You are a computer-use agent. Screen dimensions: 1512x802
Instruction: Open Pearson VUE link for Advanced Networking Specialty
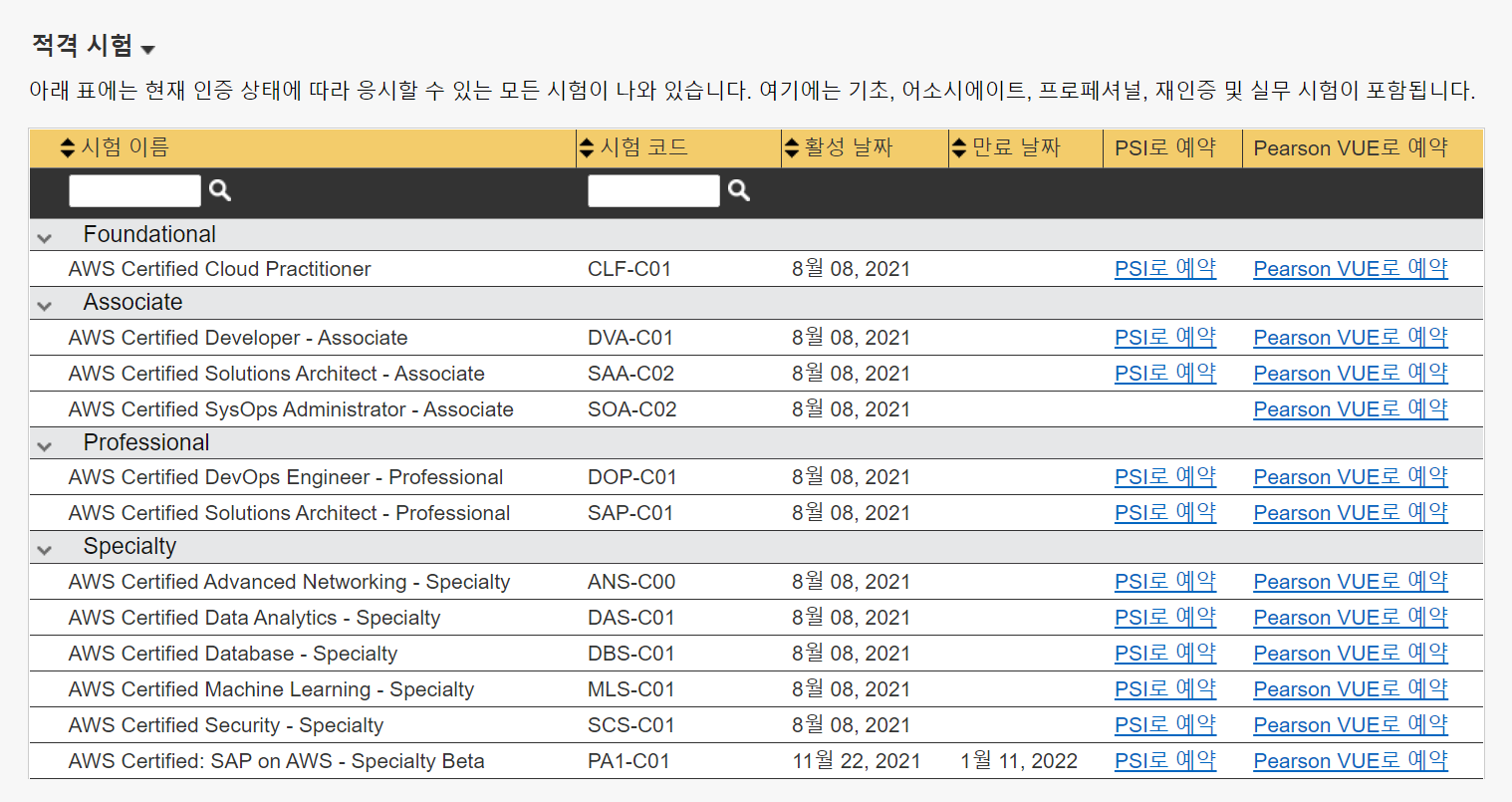[1351, 582]
